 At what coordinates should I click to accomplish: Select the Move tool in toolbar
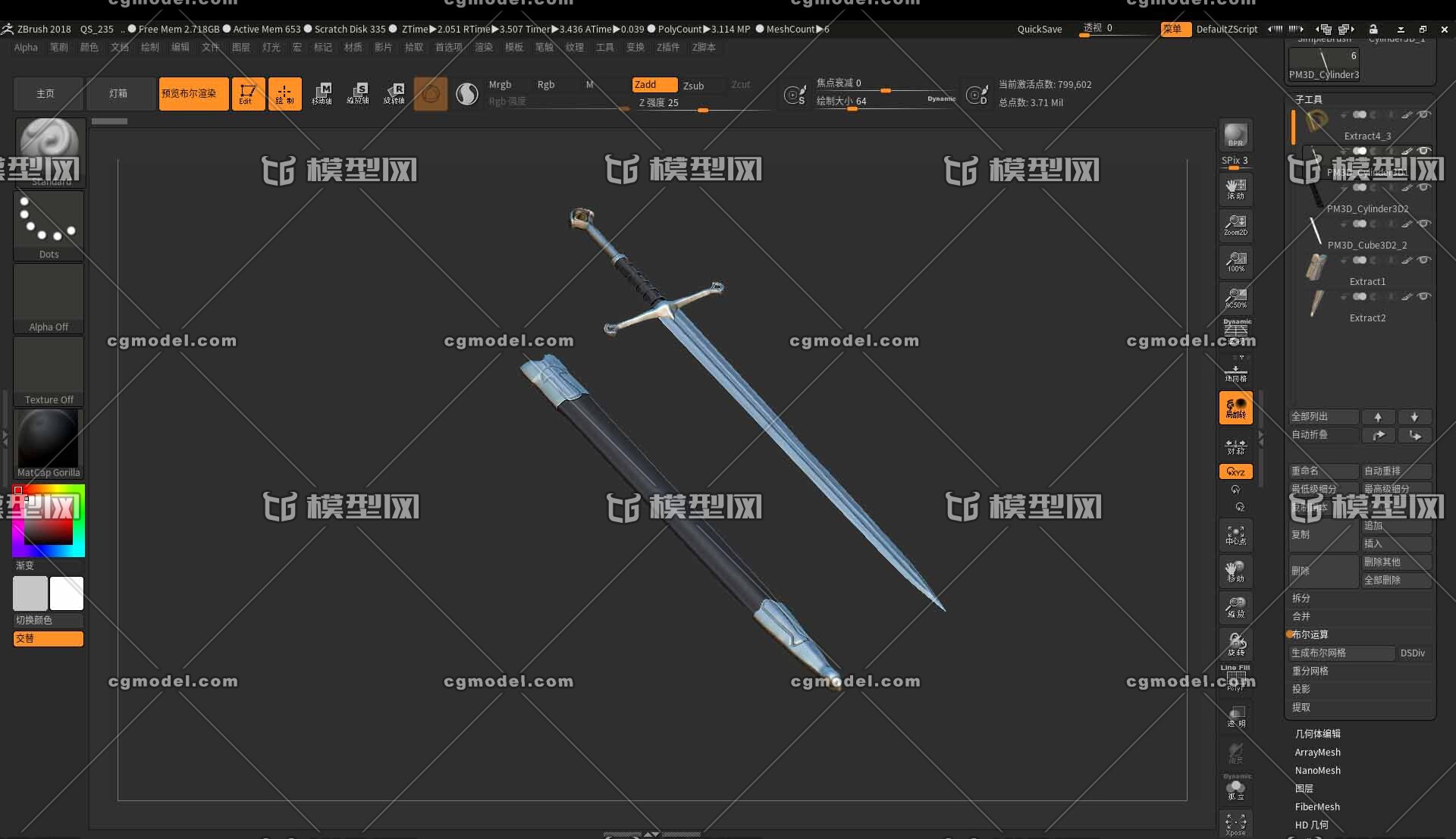pyautogui.click(x=323, y=92)
